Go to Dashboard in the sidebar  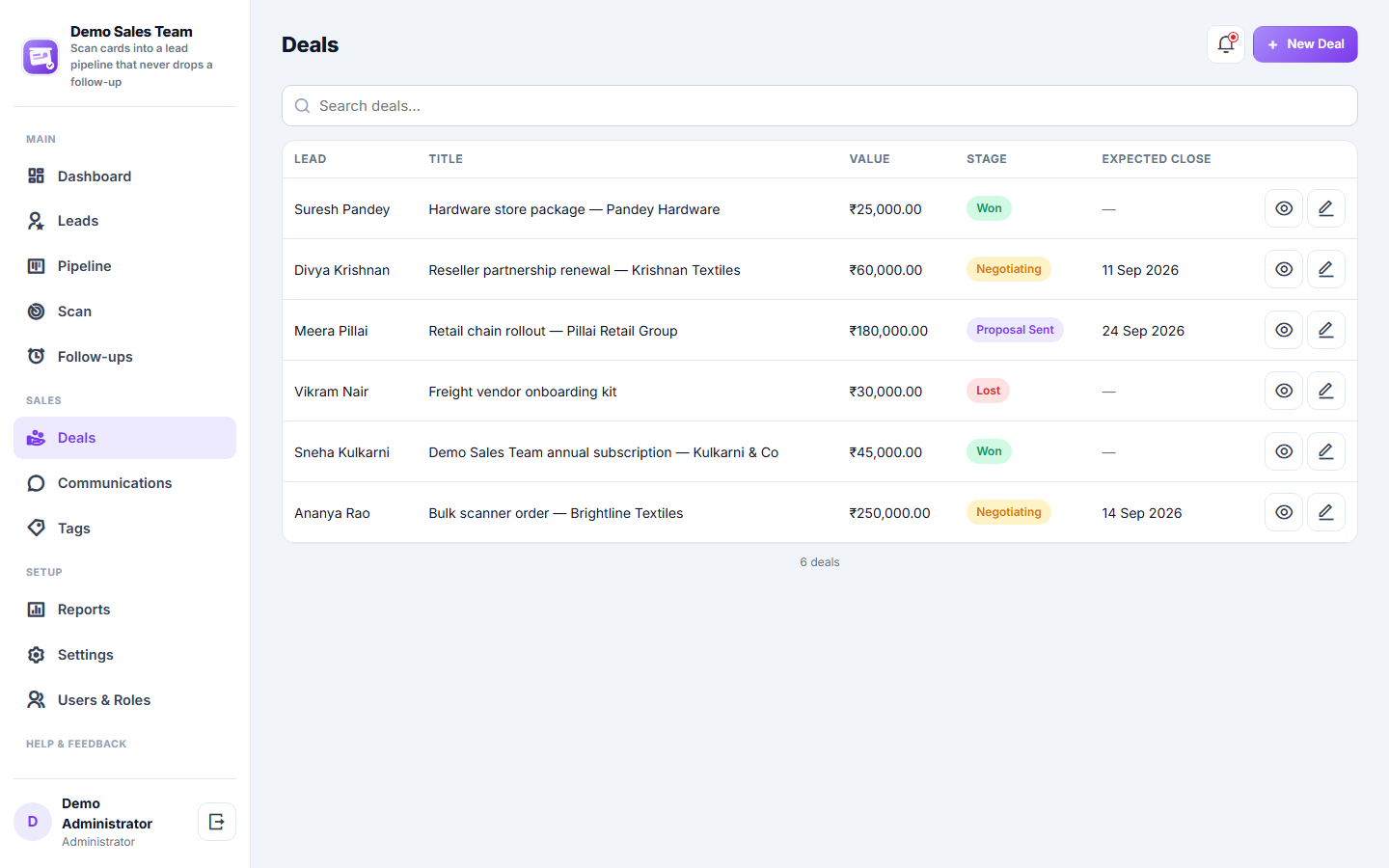pyautogui.click(x=124, y=176)
